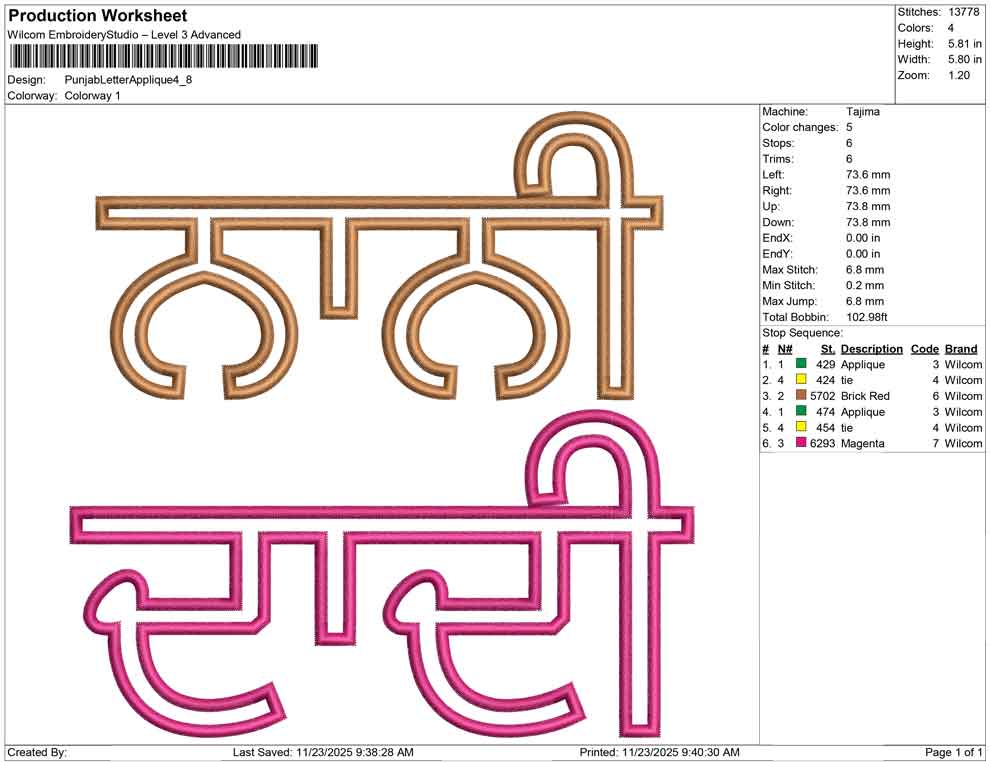Click the Description column header
The image size is (990, 762).
pyautogui.click(x=871, y=348)
